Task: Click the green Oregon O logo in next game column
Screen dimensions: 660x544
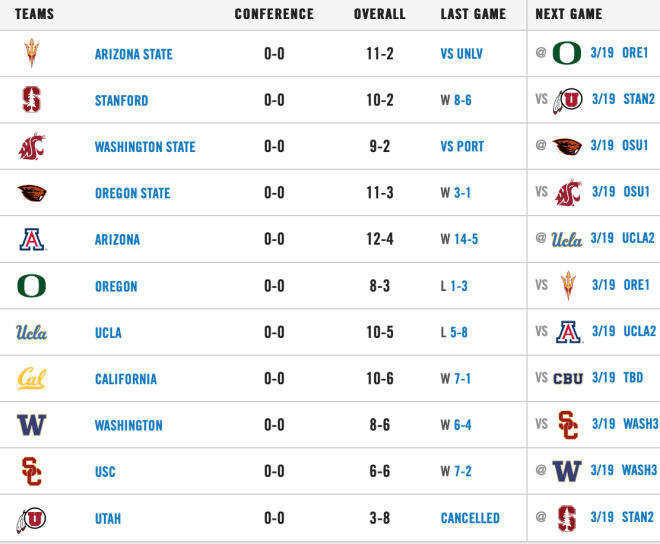Action: pyautogui.click(x=567, y=53)
